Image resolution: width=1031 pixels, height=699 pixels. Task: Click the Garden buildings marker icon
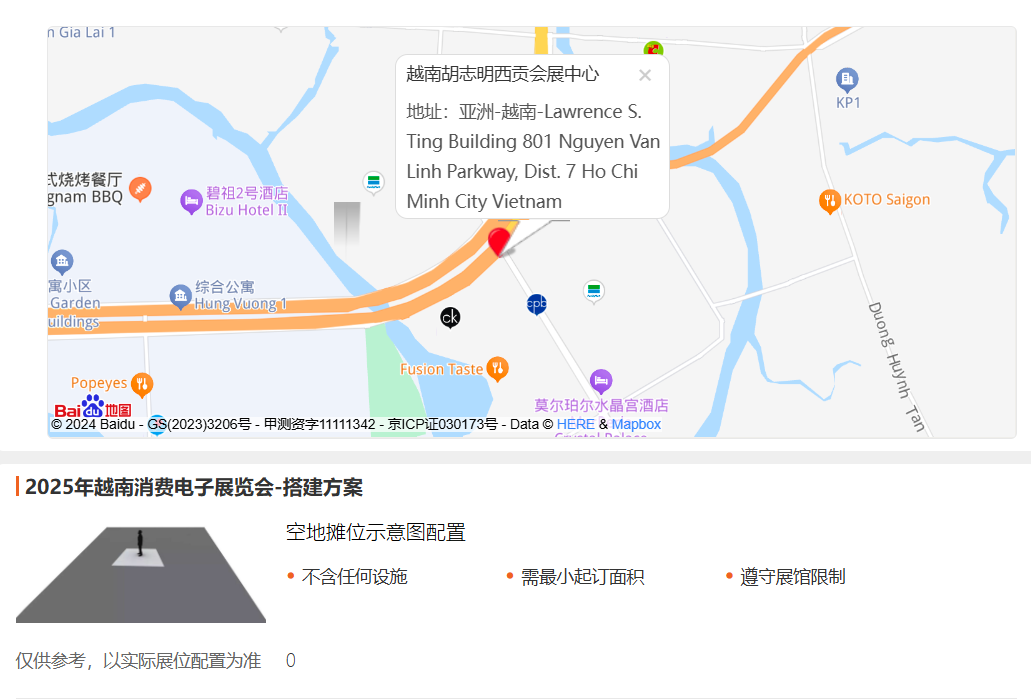click(x=62, y=262)
